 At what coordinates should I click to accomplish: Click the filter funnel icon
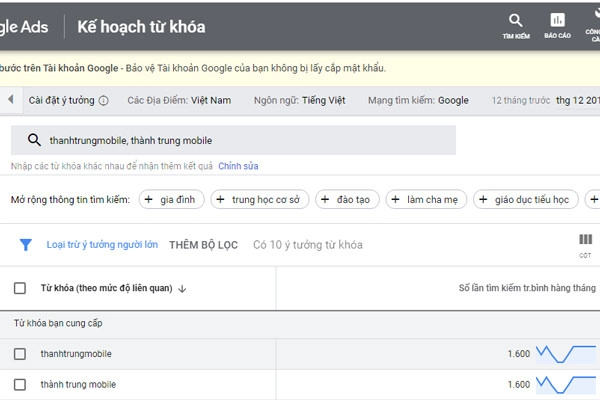26,244
